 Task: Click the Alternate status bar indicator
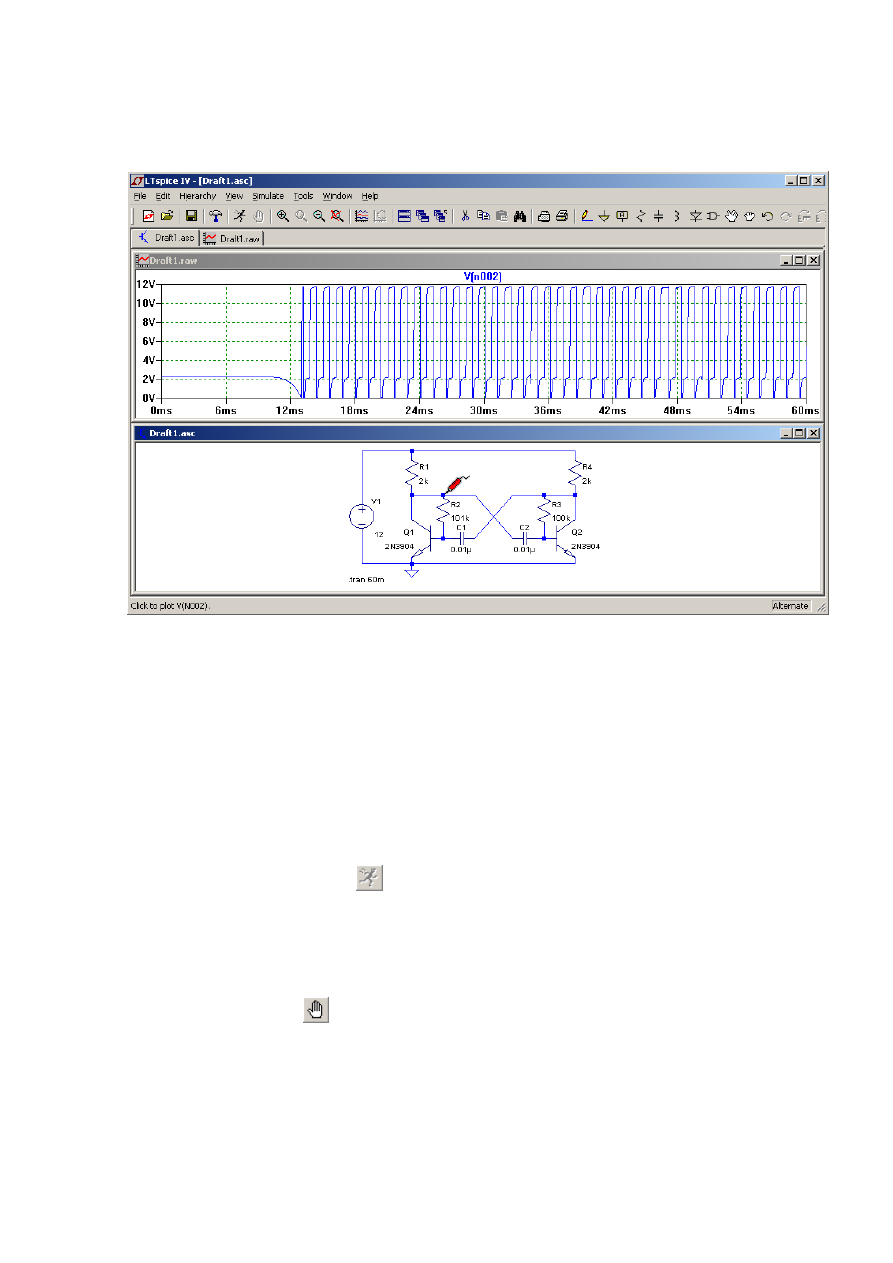[x=790, y=606]
